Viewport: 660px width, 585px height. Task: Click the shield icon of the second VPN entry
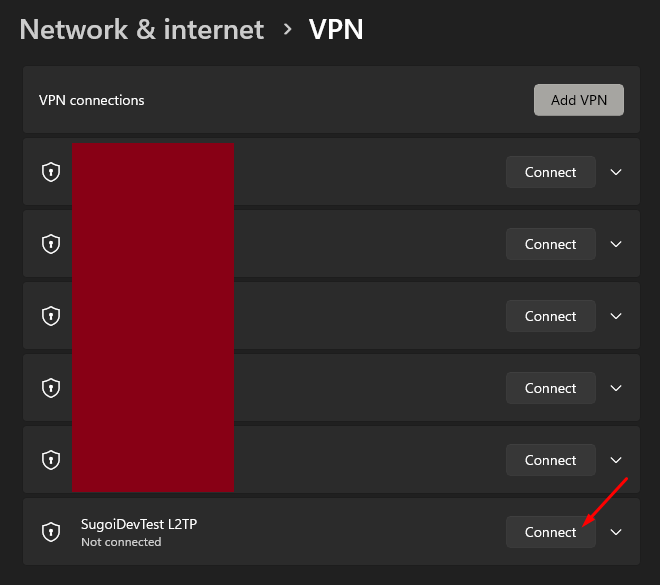(x=51, y=244)
